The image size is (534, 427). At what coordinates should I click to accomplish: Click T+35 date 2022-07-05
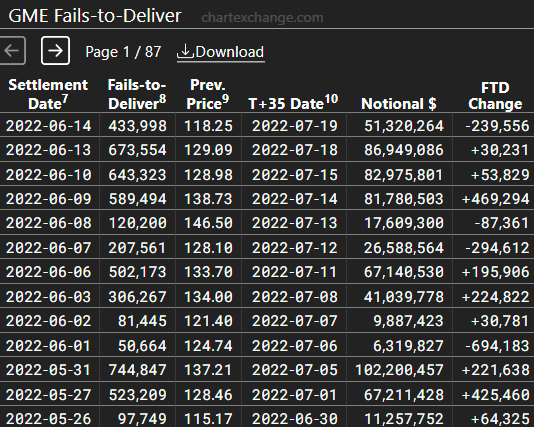coord(295,370)
